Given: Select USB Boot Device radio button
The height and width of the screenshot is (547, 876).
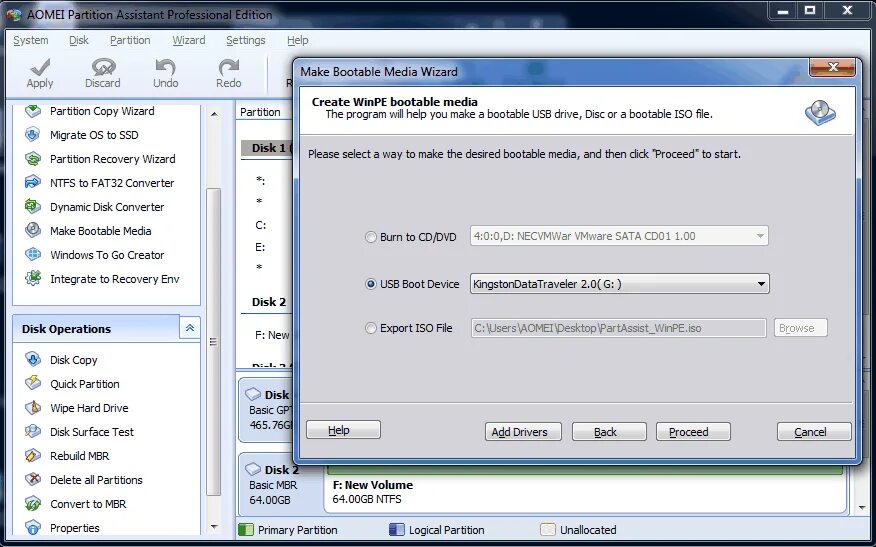Looking at the screenshot, I should pos(370,284).
